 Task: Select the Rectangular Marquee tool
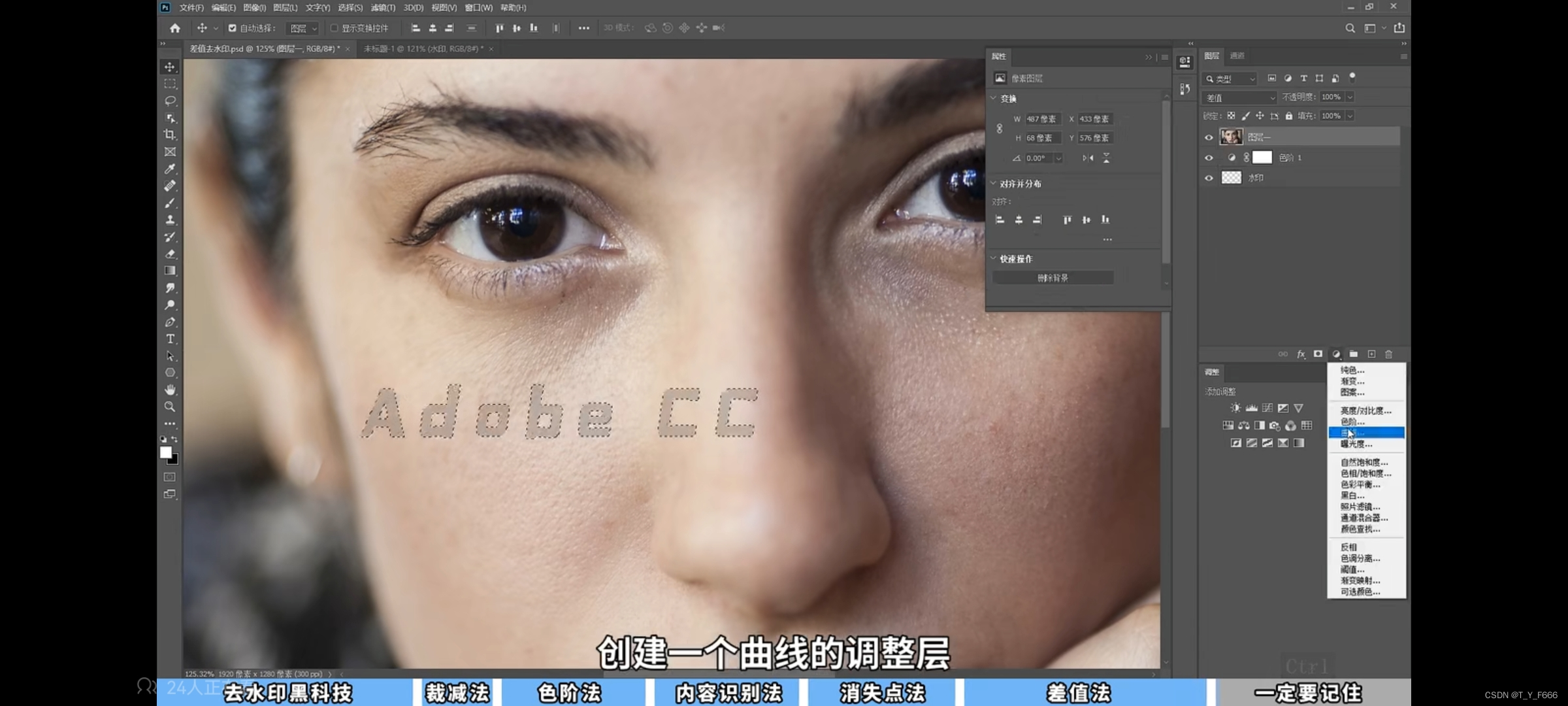pos(170,84)
